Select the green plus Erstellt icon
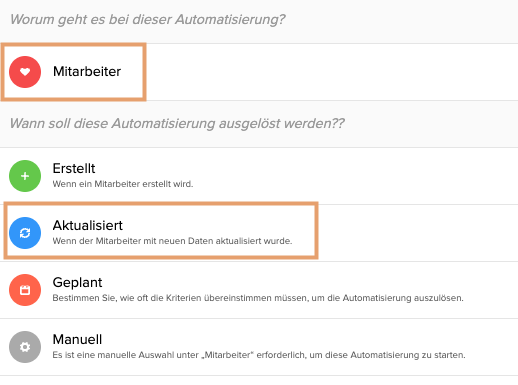This screenshot has width=518, height=385. [25, 176]
